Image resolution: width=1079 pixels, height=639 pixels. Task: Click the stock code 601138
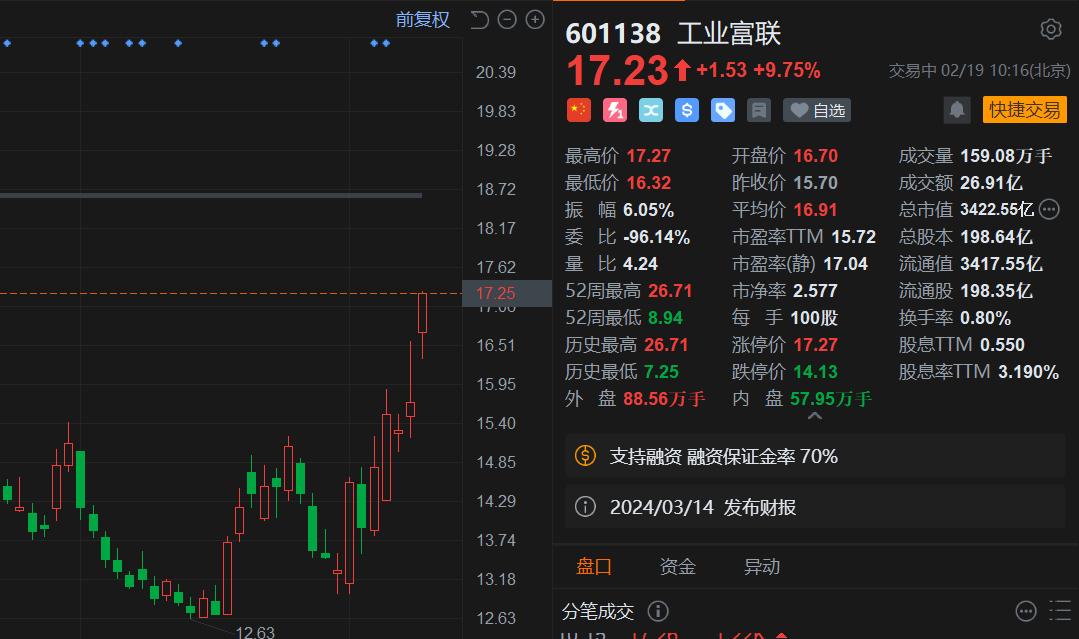(612, 34)
